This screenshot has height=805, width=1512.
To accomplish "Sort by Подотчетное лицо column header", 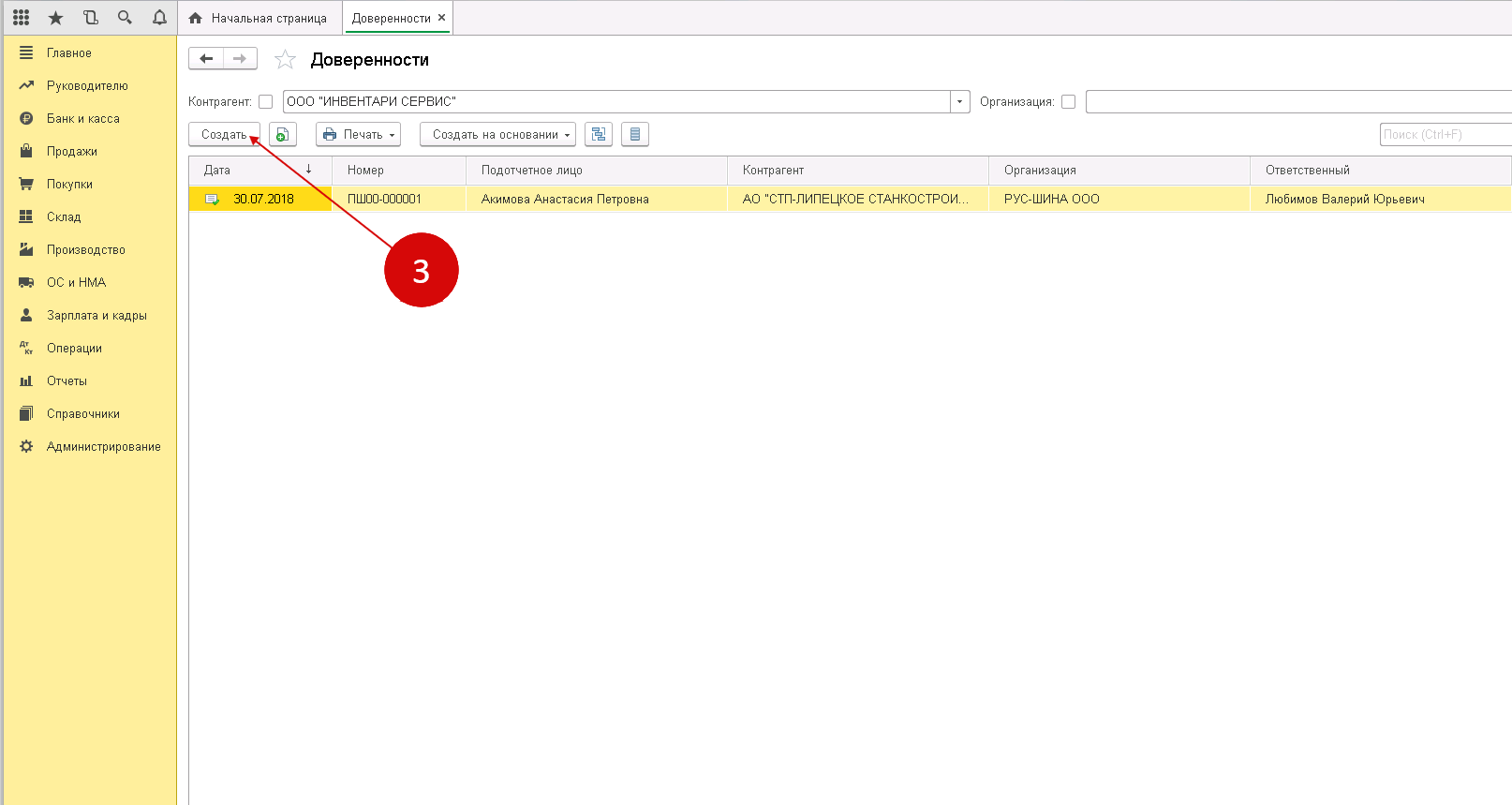I will tap(597, 171).
